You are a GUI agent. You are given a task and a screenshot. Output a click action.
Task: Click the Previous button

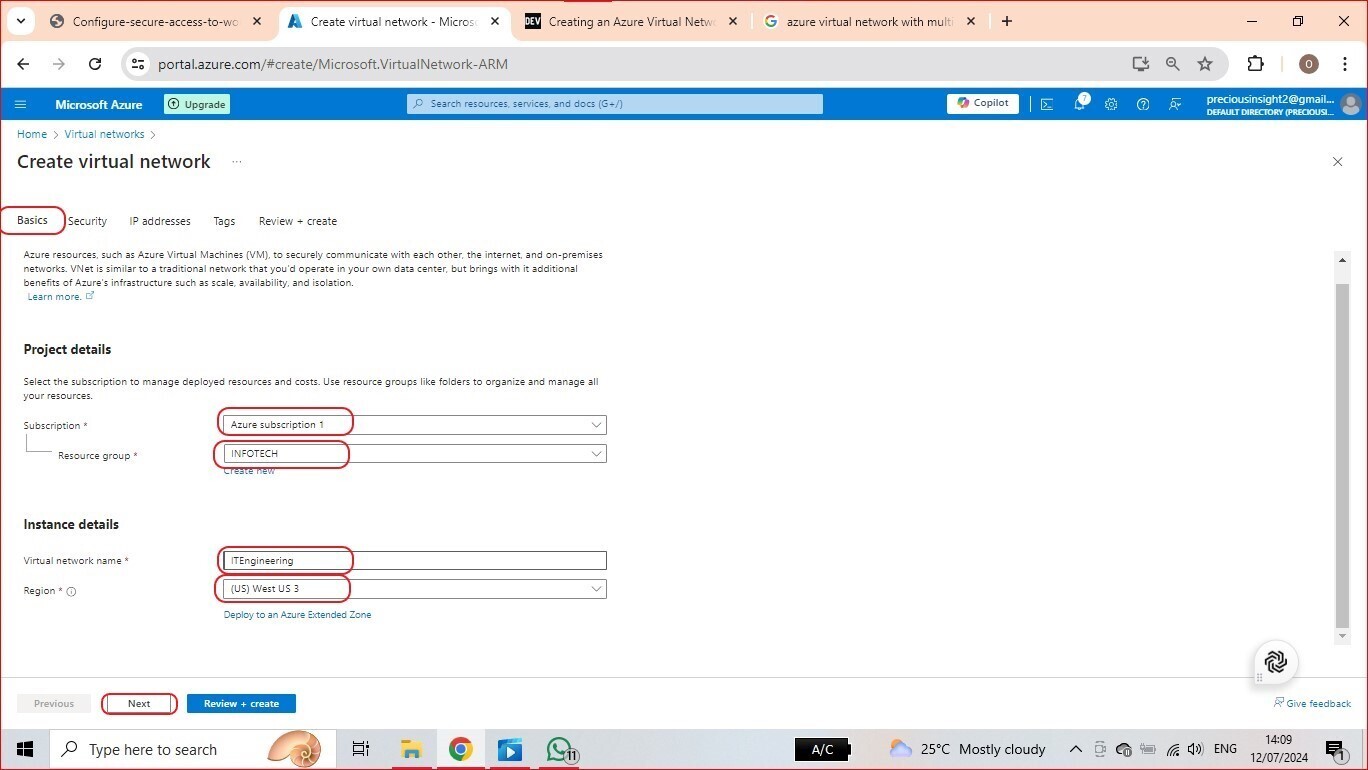pos(54,704)
